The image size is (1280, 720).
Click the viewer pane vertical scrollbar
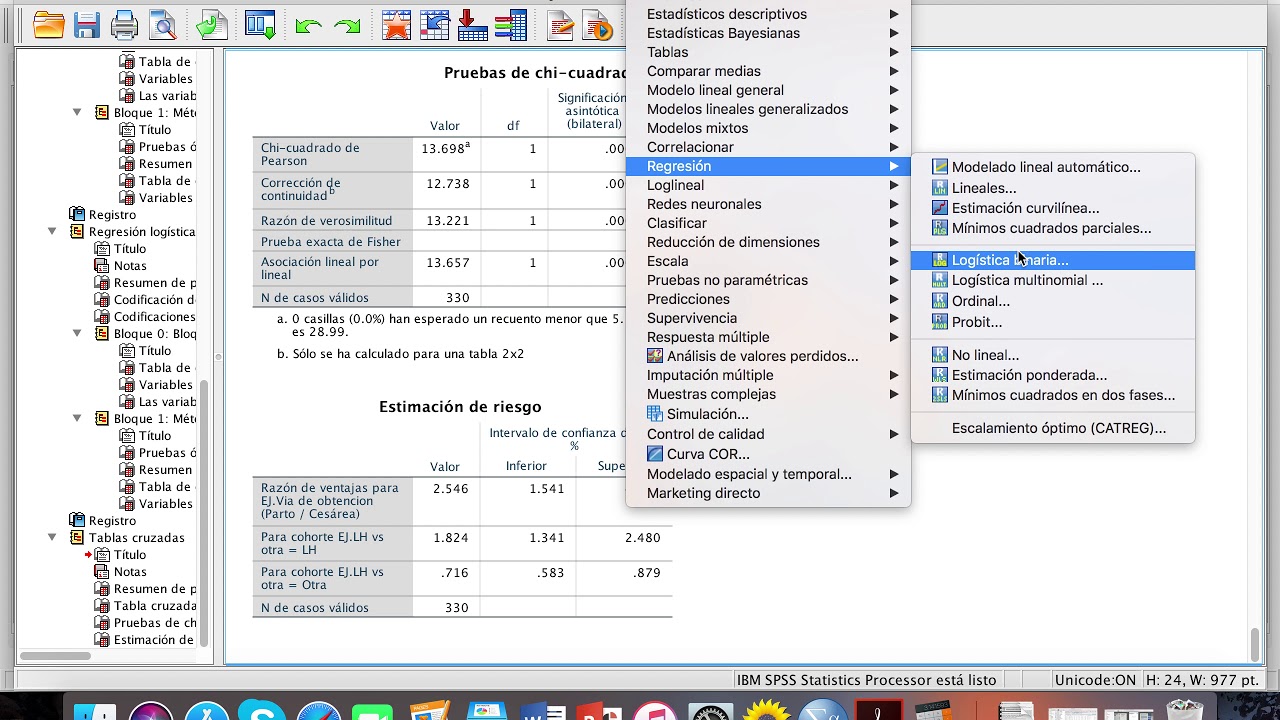1255,644
